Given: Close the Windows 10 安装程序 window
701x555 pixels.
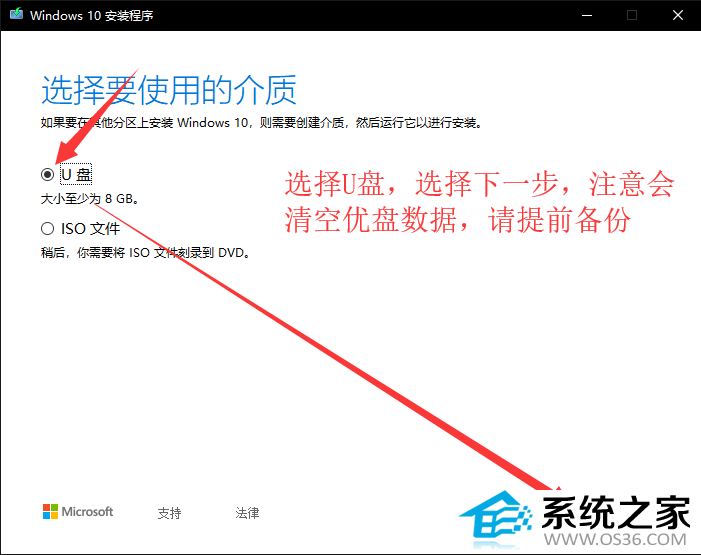Looking at the screenshot, I should pos(678,15).
